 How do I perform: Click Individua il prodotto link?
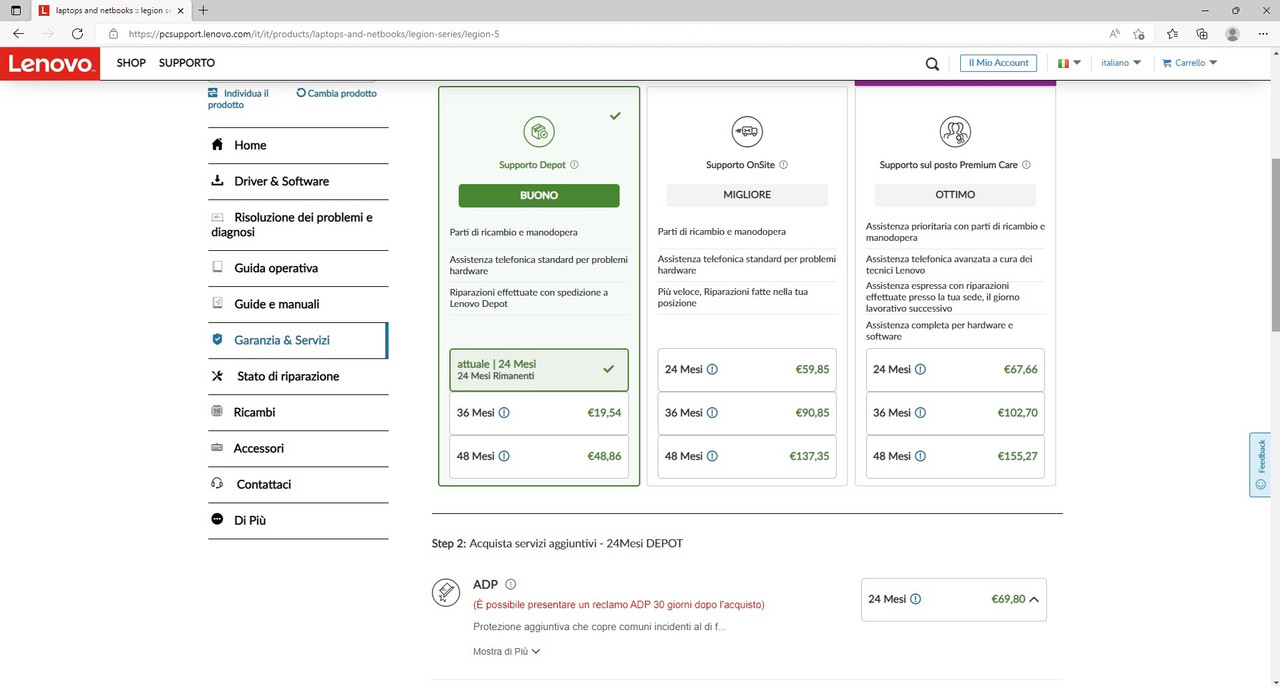coord(238,99)
